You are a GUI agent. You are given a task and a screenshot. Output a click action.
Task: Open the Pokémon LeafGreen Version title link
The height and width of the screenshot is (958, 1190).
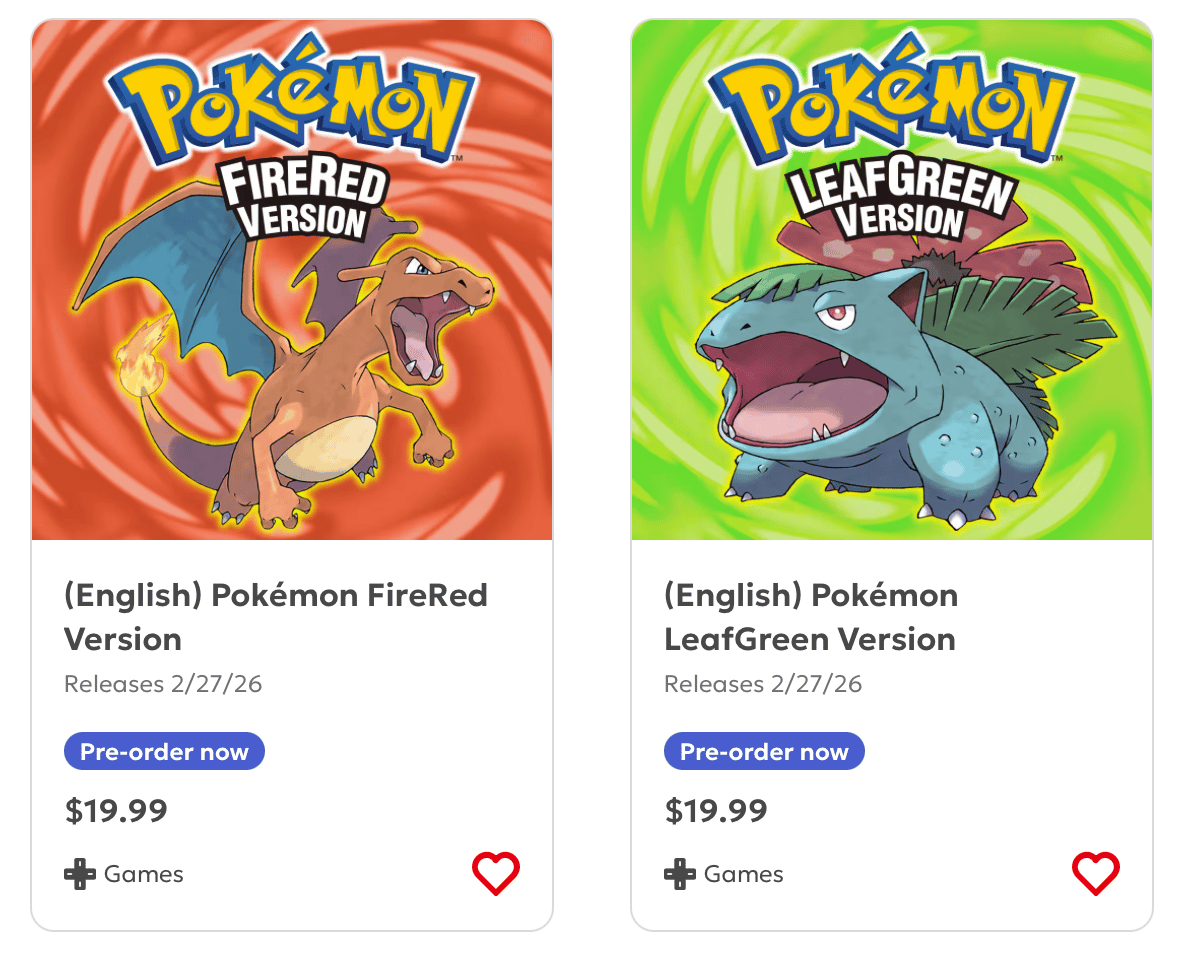(x=810, y=617)
